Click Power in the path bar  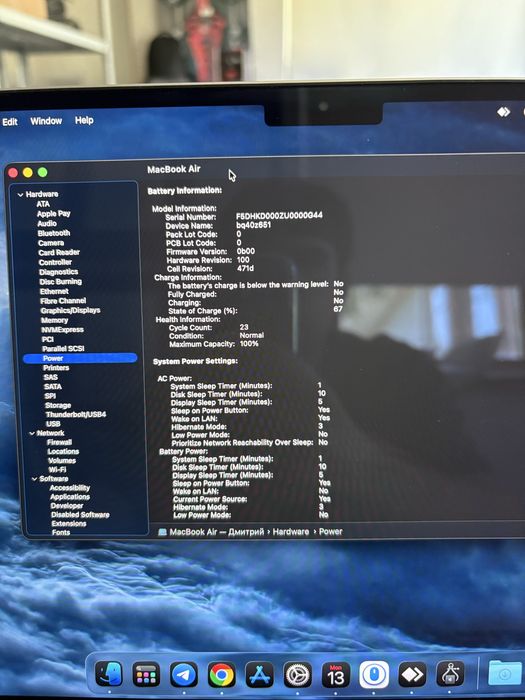330,532
